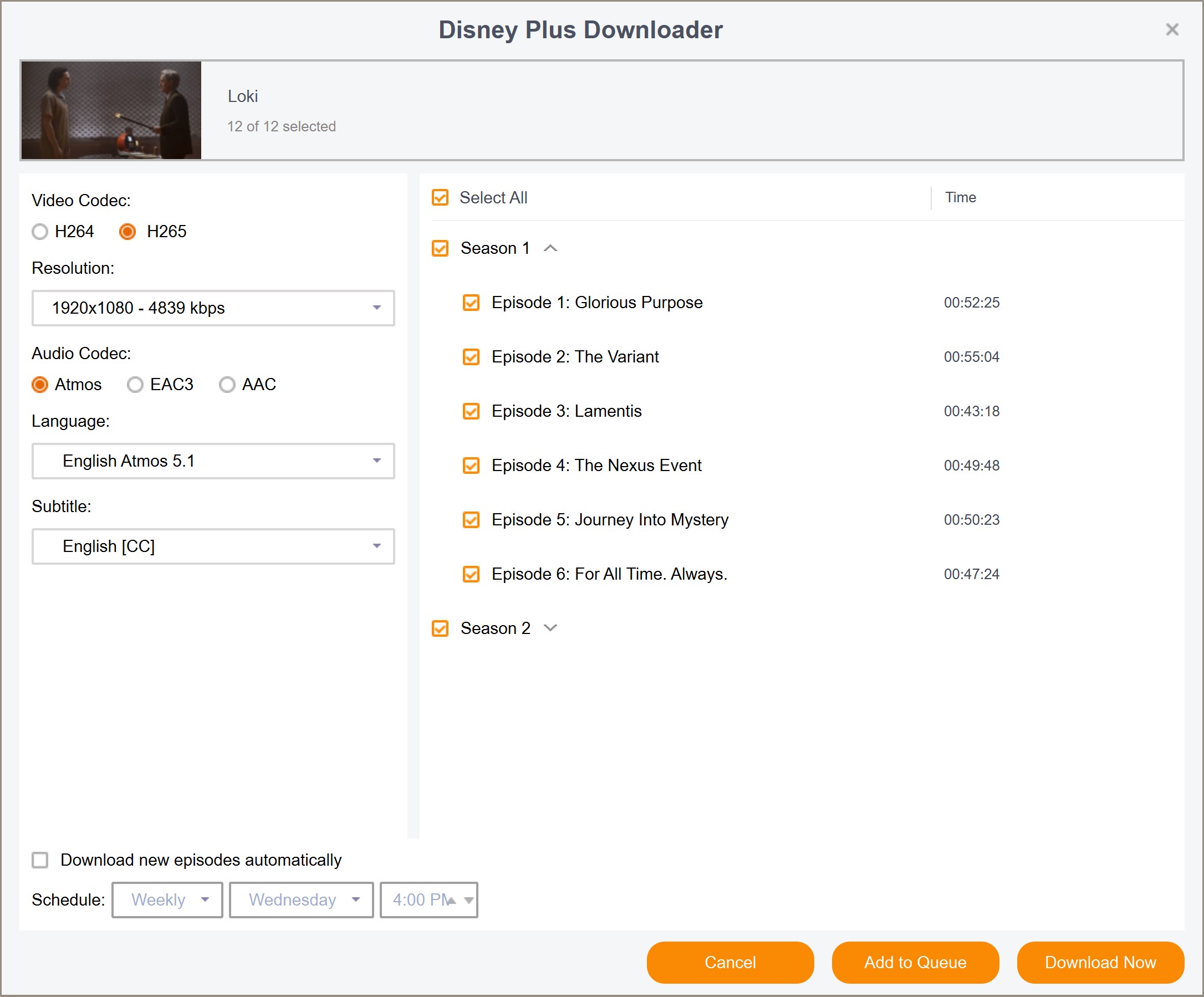Click the 00:43:18 duration value
The width and height of the screenshot is (1204, 997).
point(971,411)
